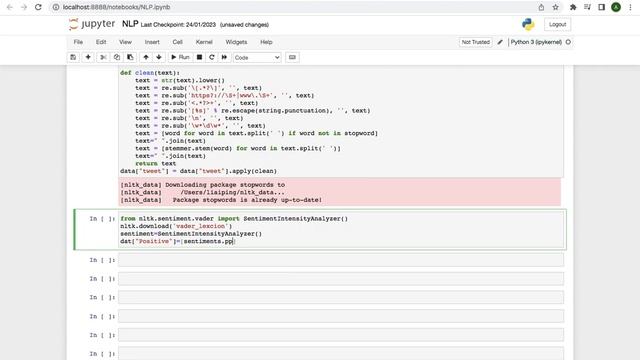Open the Insert menu
640x360 pixels.
pos(152,42)
